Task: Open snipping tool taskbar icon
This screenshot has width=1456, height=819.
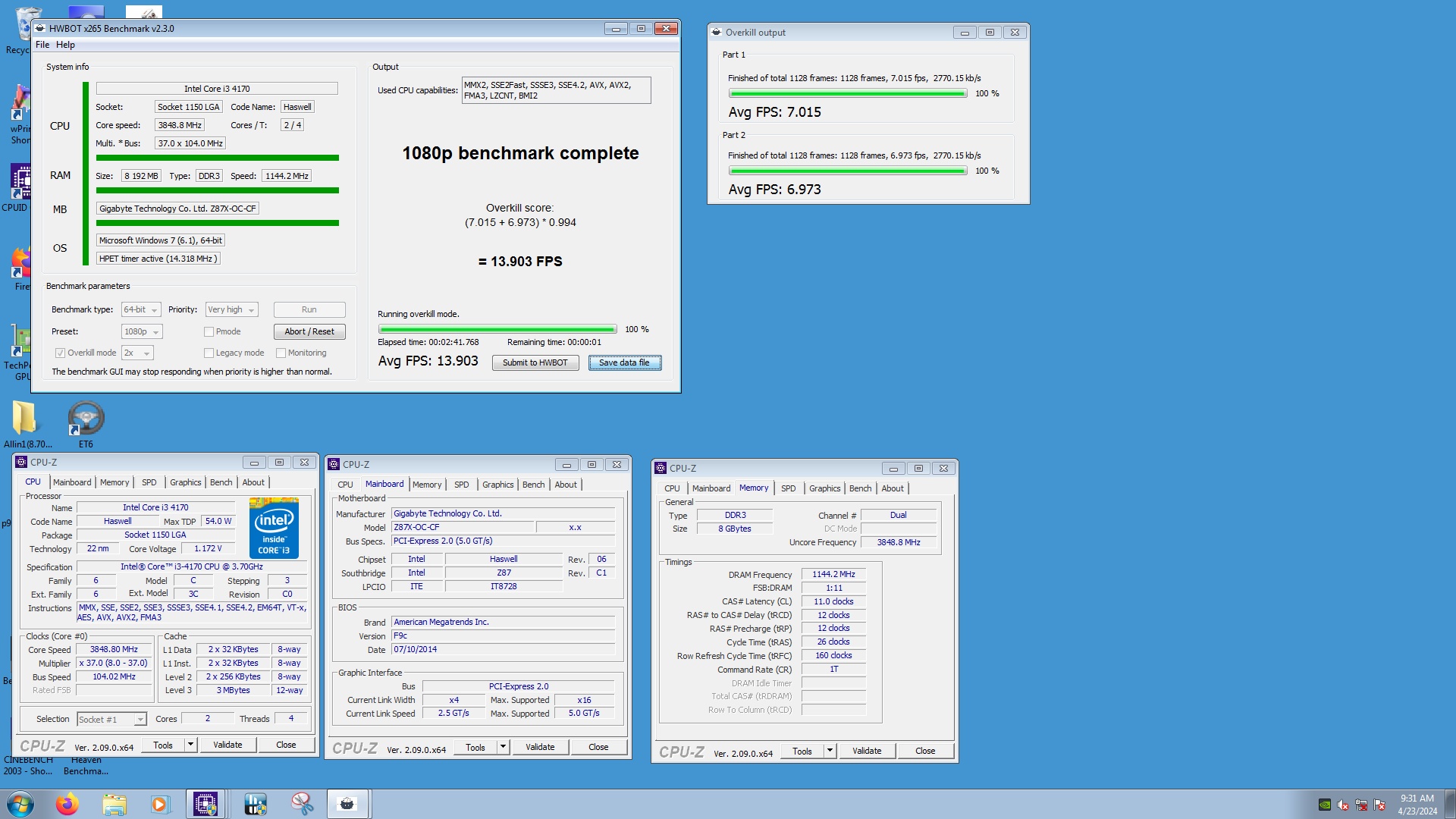Action: (x=303, y=804)
